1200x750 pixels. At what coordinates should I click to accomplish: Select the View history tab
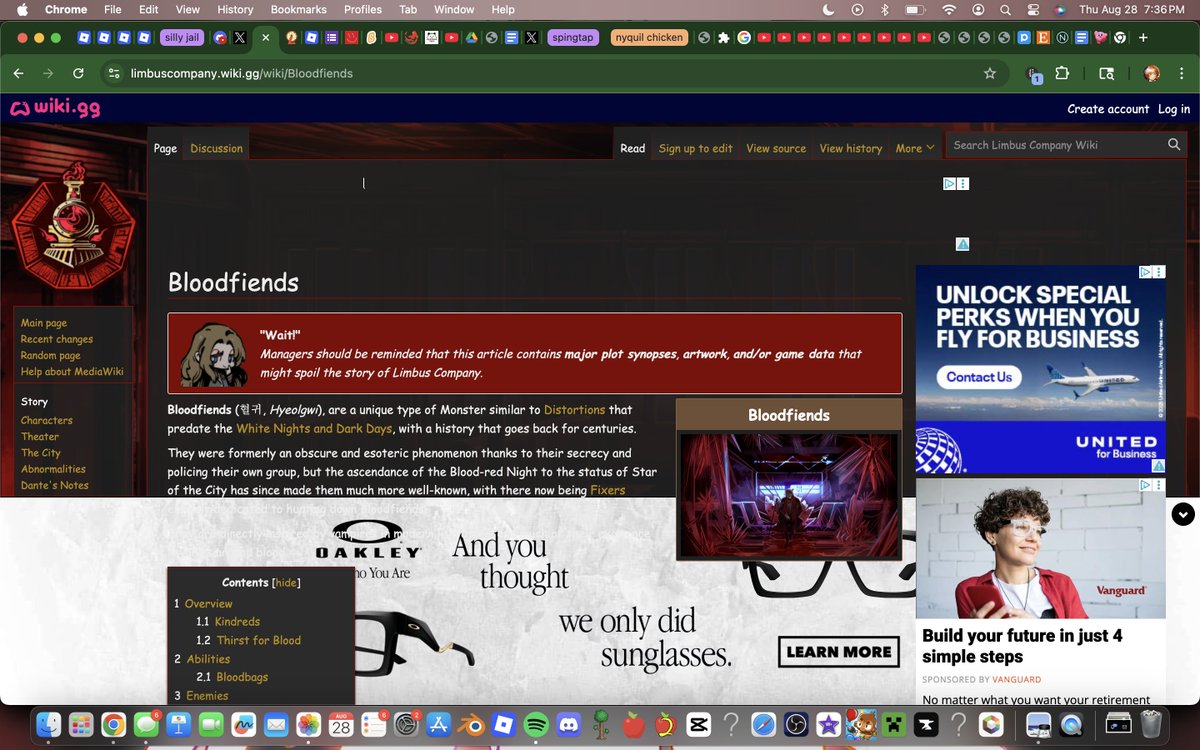(851, 148)
